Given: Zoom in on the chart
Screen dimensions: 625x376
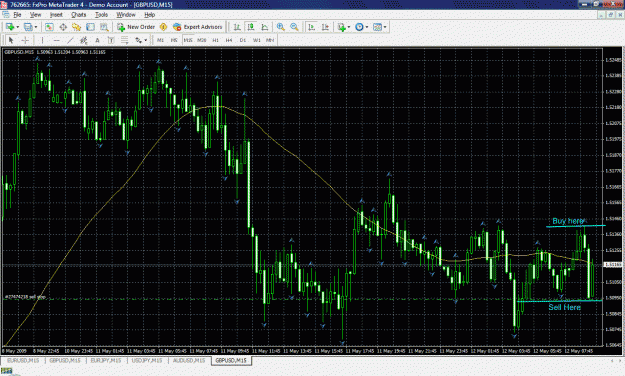Looking at the screenshot, I should (x=281, y=27).
